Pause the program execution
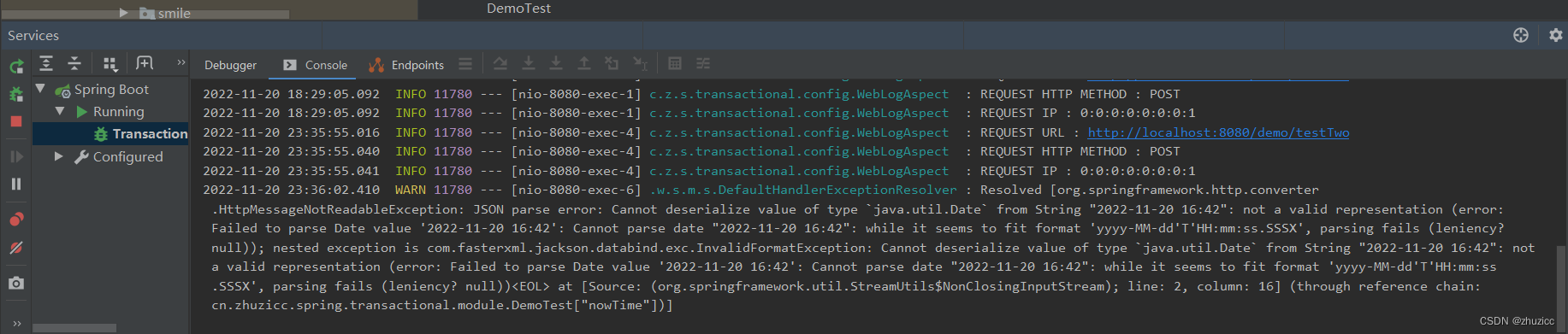 click(x=16, y=184)
